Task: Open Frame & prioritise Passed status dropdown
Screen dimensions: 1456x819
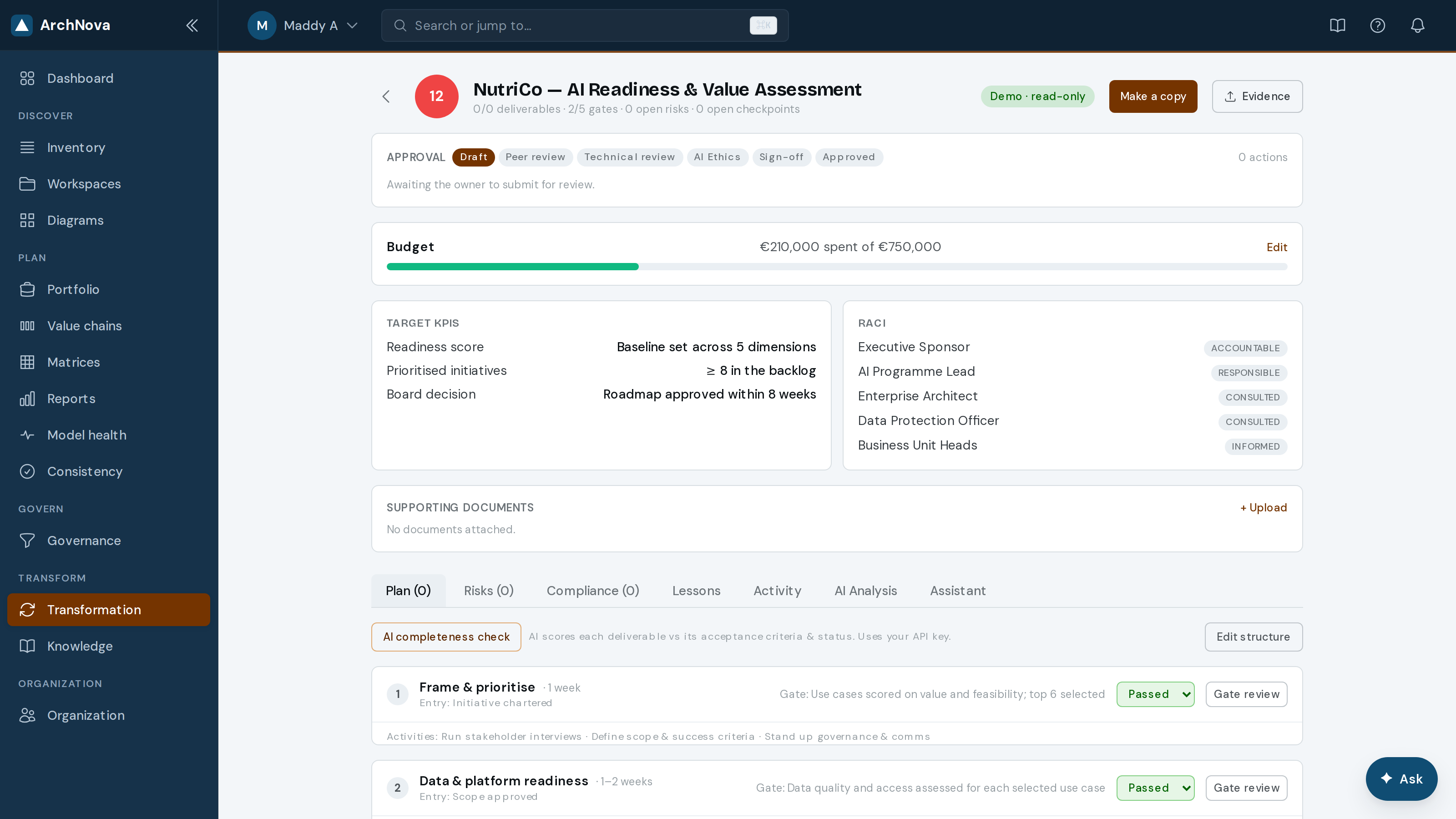Action: pyautogui.click(x=1155, y=694)
